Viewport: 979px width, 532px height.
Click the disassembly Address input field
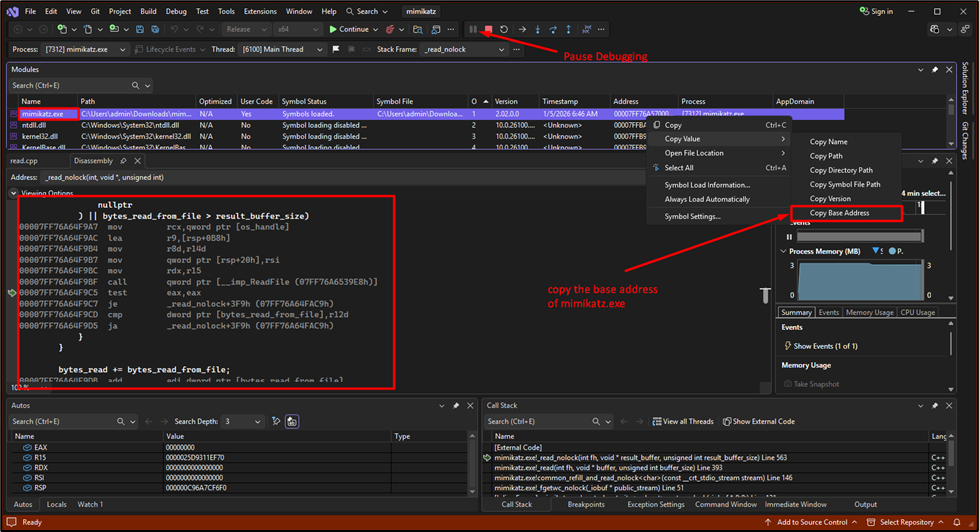[343, 177]
